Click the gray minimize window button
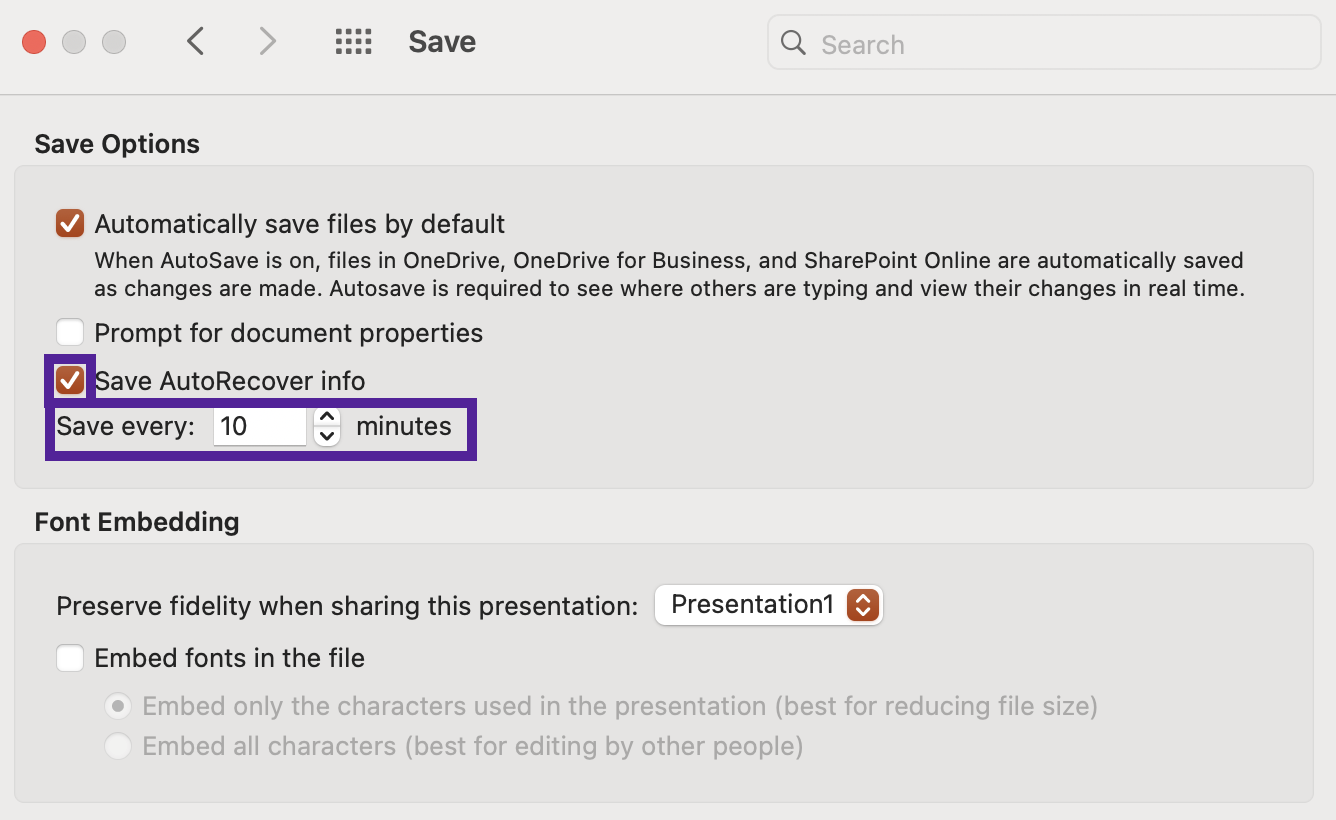Image resolution: width=1336 pixels, height=820 pixels. pos(74,42)
